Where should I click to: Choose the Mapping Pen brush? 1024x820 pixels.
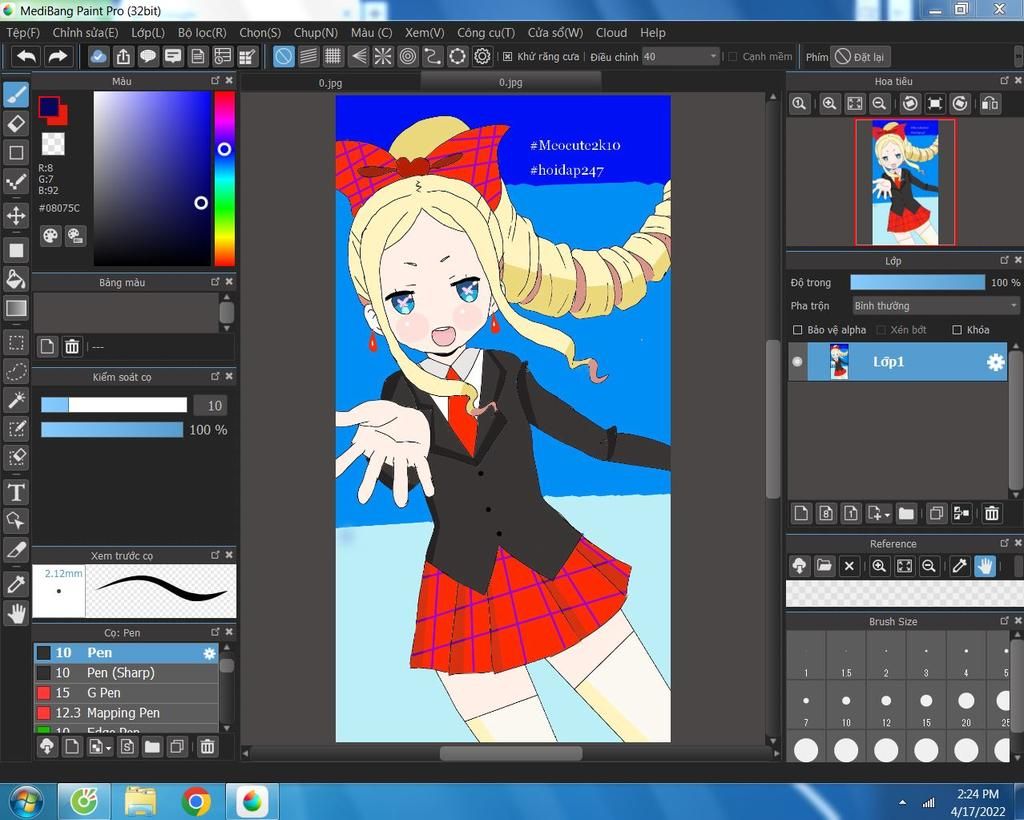(126, 713)
